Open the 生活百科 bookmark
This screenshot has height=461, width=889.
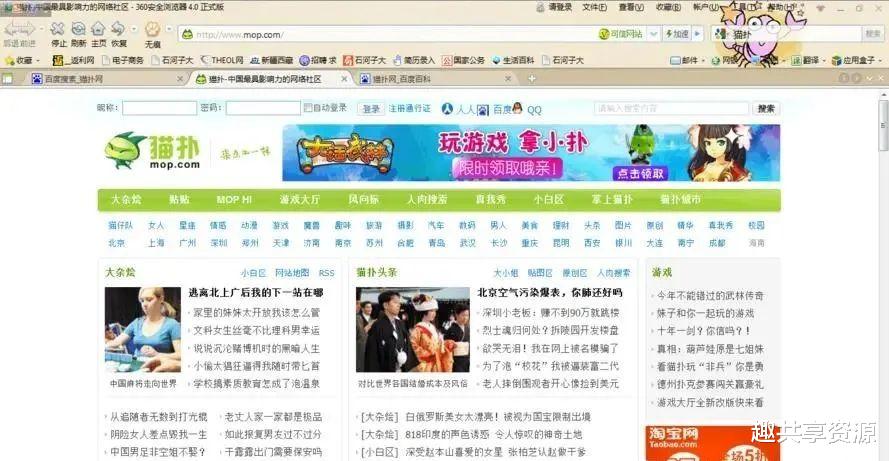pyautogui.click(x=513, y=60)
